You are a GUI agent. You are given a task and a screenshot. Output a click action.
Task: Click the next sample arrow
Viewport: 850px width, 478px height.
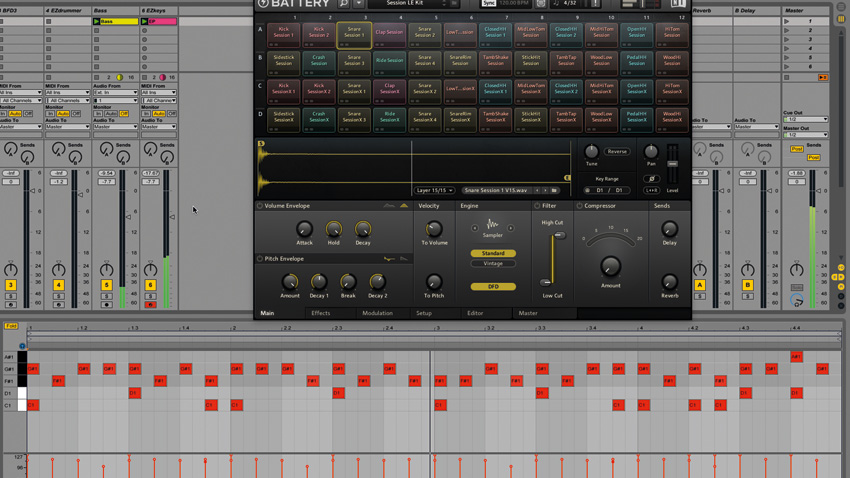545,190
